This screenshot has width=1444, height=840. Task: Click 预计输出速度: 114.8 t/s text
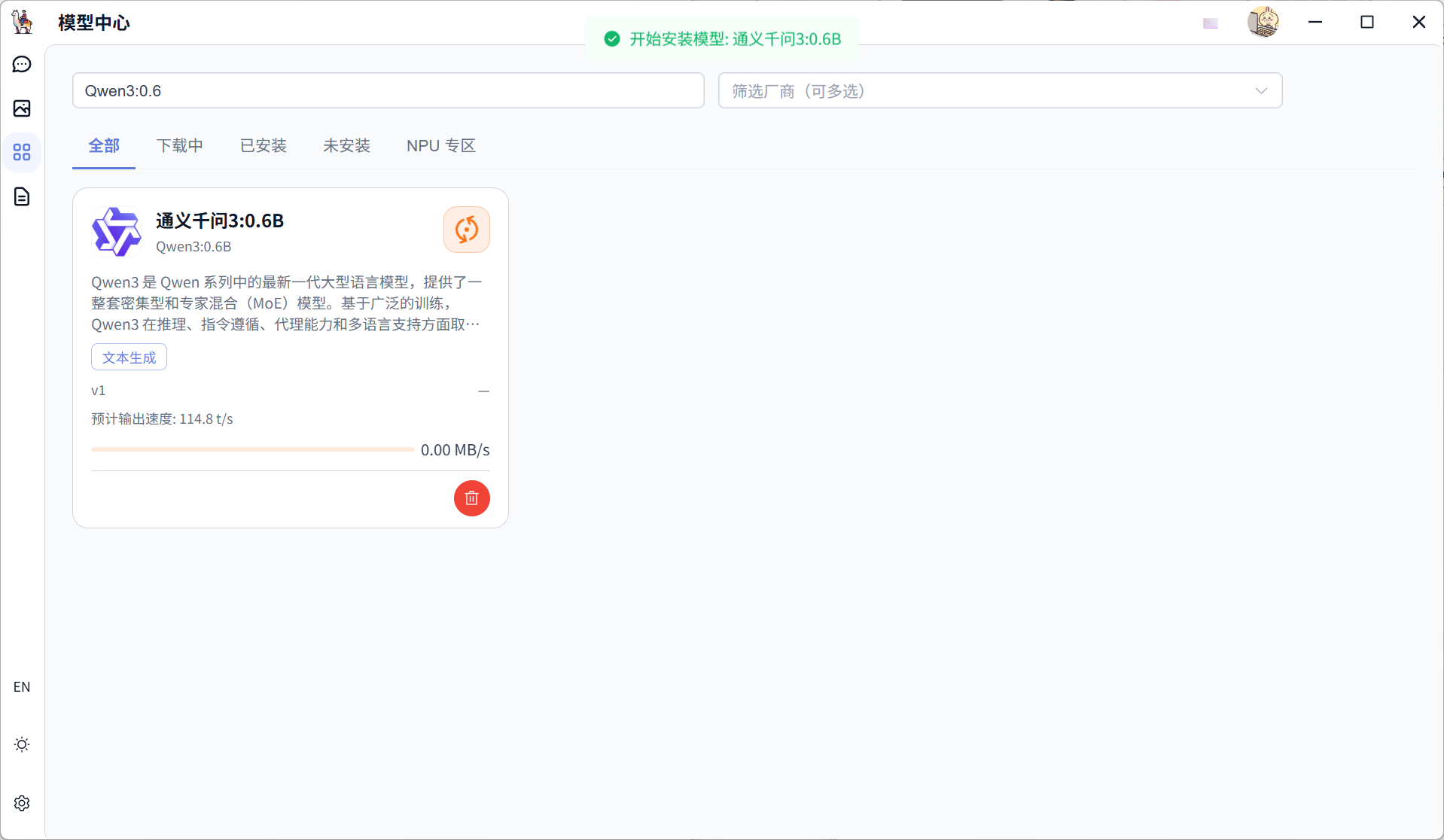click(162, 419)
